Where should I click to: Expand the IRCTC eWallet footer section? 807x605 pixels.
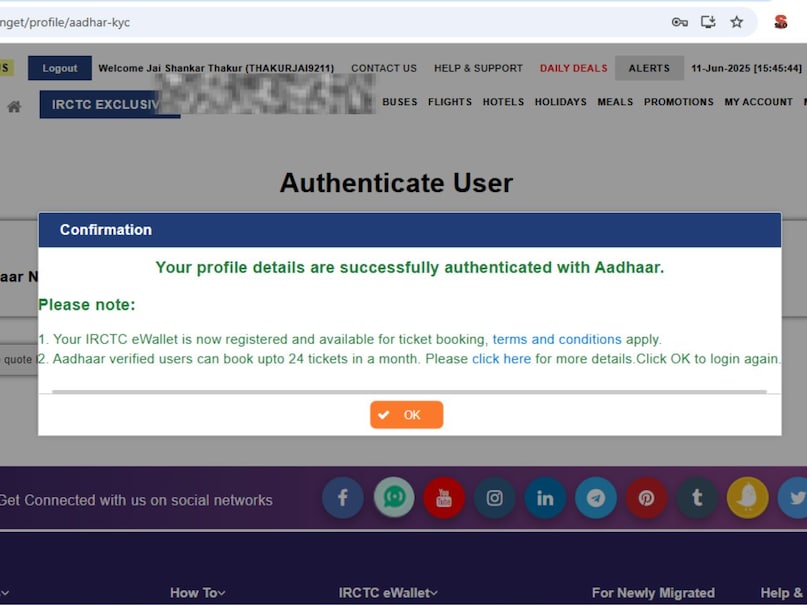click(x=388, y=593)
